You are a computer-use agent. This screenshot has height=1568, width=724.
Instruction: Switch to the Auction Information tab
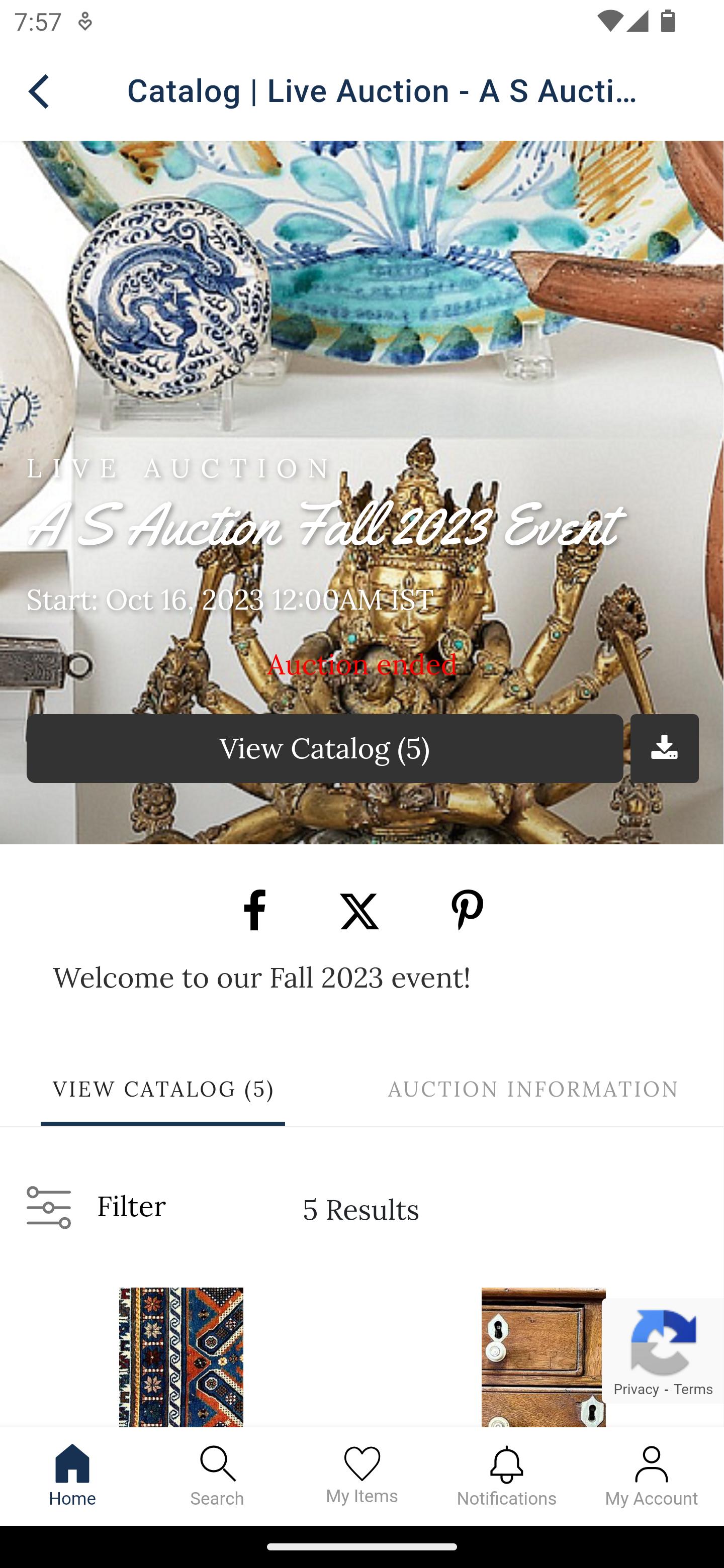533,1089
